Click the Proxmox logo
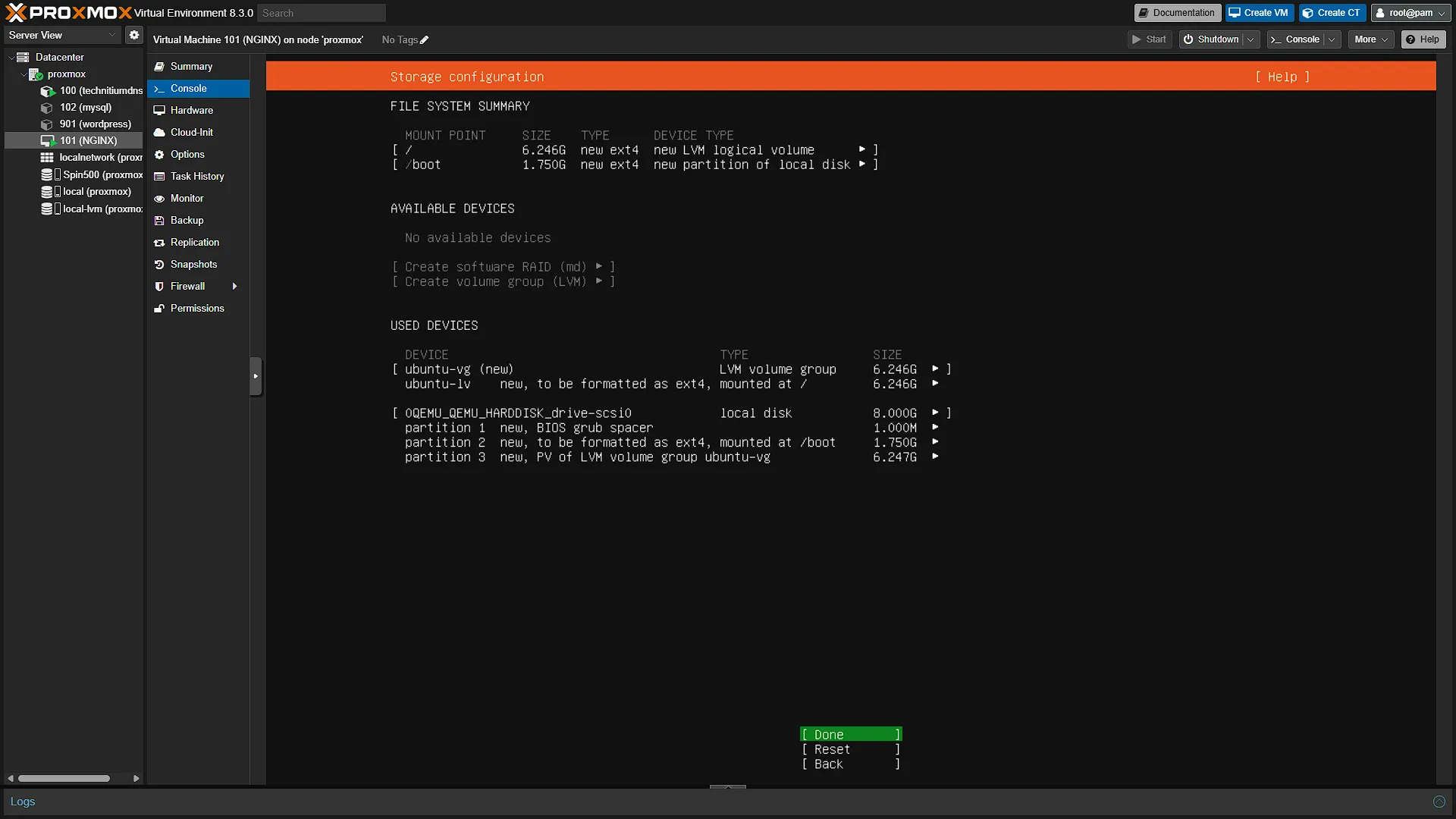This screenshot has width=1456, height=819. point(68,13)
